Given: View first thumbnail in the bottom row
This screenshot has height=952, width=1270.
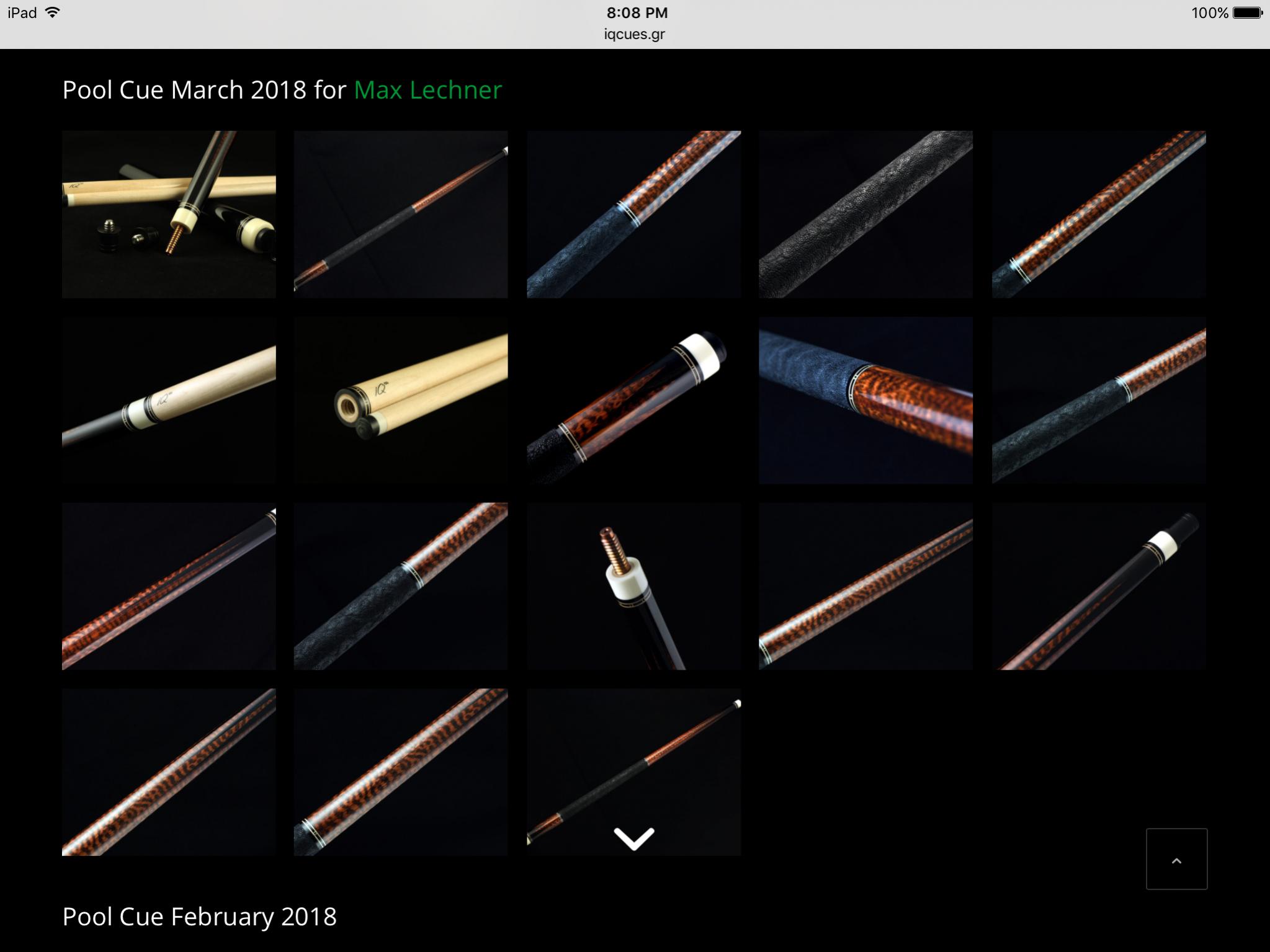Looking at the screenshot, I should coord(169,772).
